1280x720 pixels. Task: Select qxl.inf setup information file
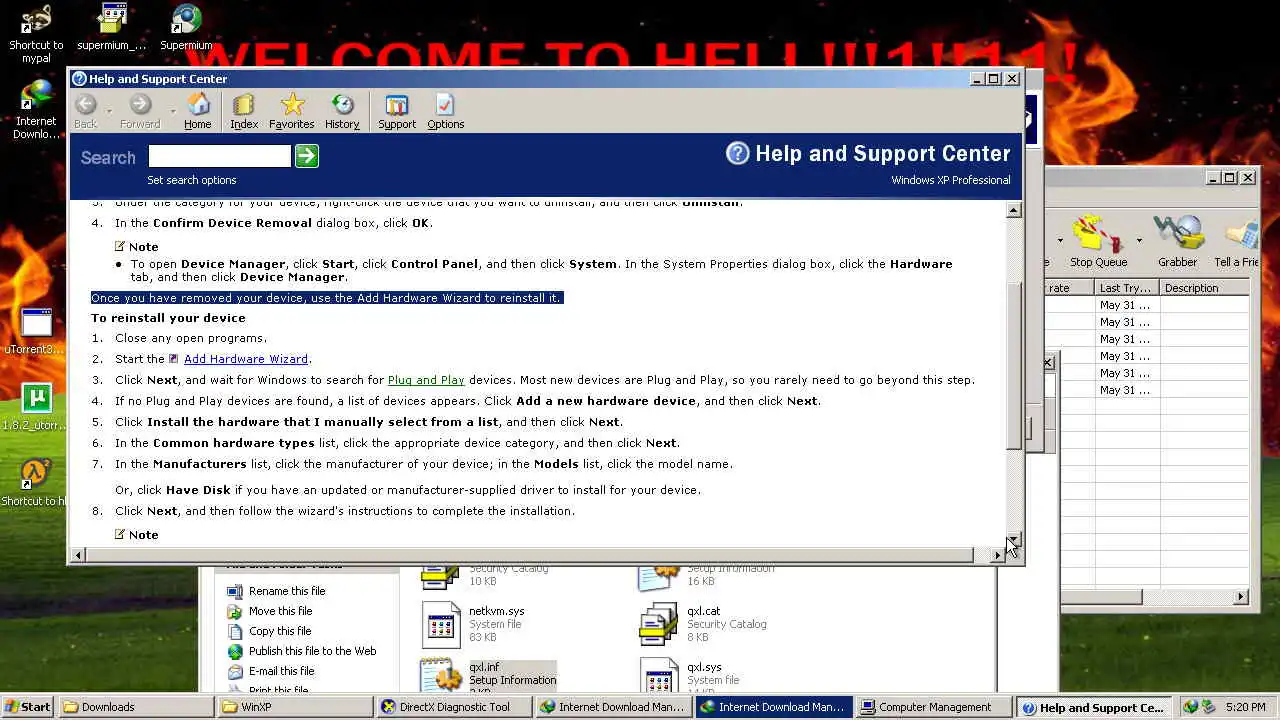click(441, 677)
